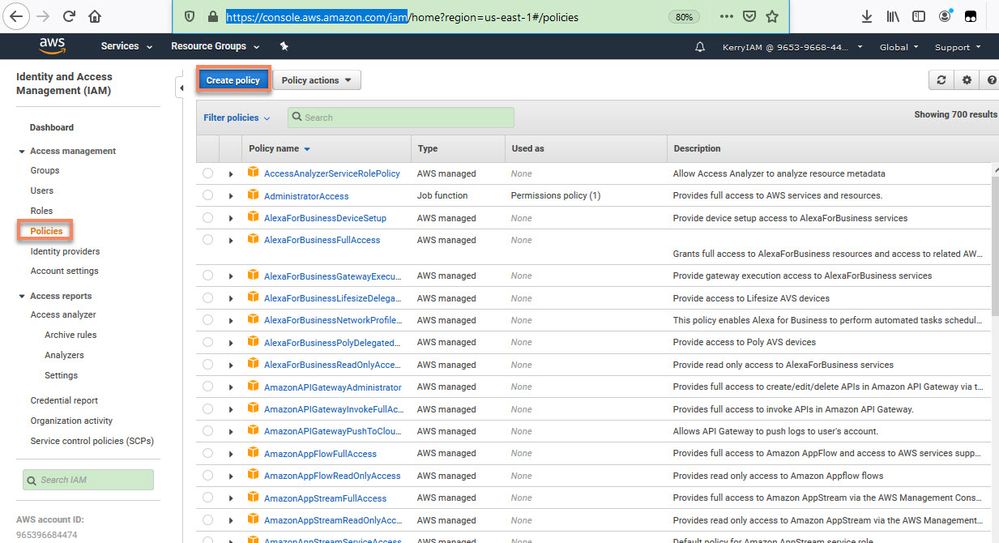
Task: Expand the AlexaForBusinessFullAccess policy row
Action: [231, 240]
